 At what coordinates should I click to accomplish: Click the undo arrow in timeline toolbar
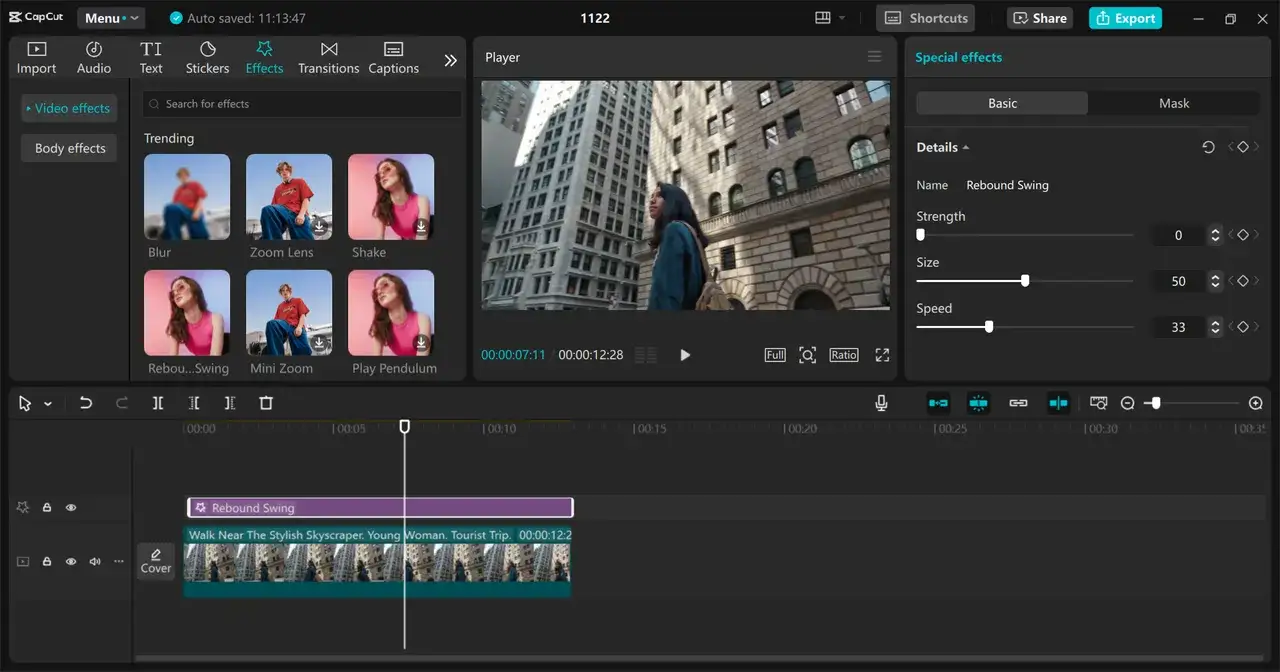[x=86, y=403]
